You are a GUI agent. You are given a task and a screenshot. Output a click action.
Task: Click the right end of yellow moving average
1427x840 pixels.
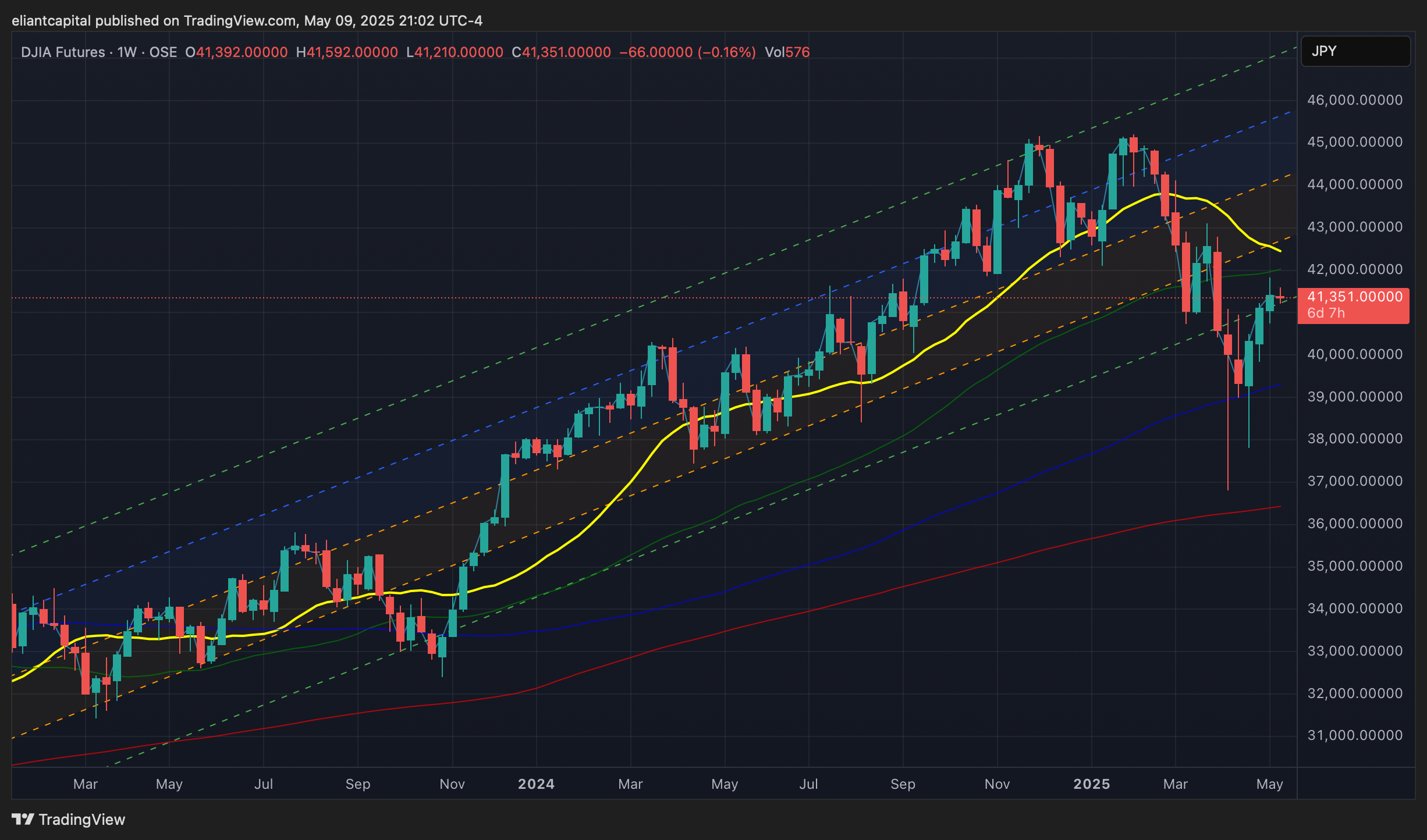[x=1279, y=250]
